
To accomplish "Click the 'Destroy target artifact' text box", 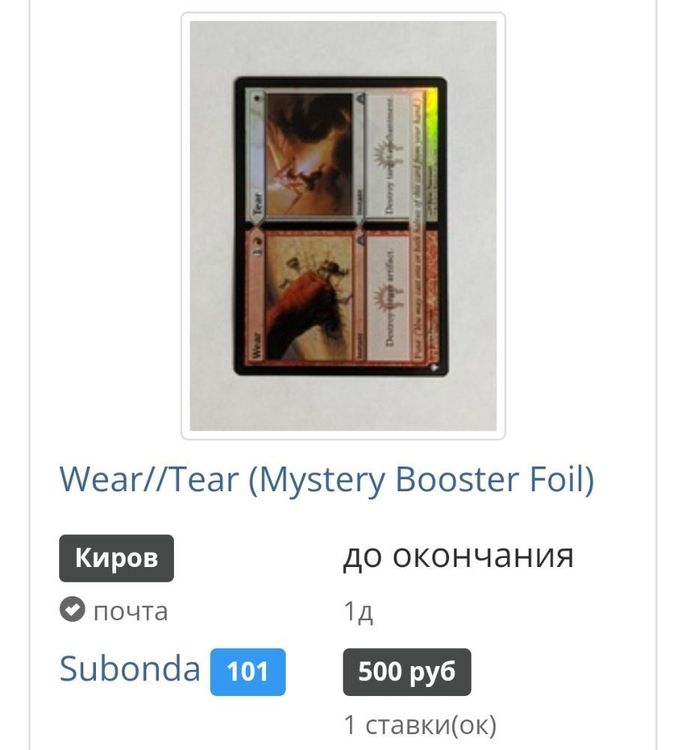I will pos(388,297).
